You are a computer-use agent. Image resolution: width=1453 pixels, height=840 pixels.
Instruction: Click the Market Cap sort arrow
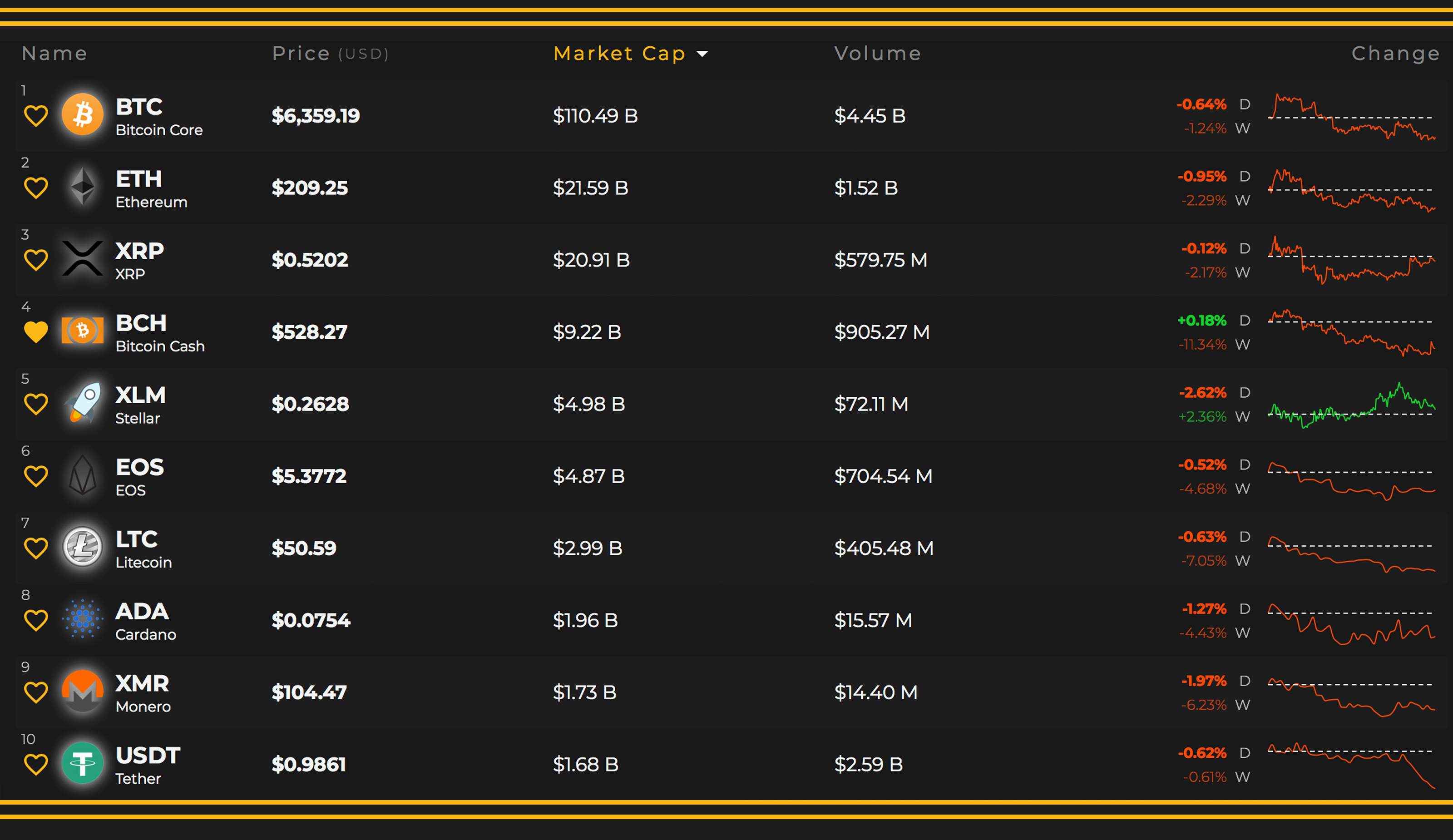point(702,54)
